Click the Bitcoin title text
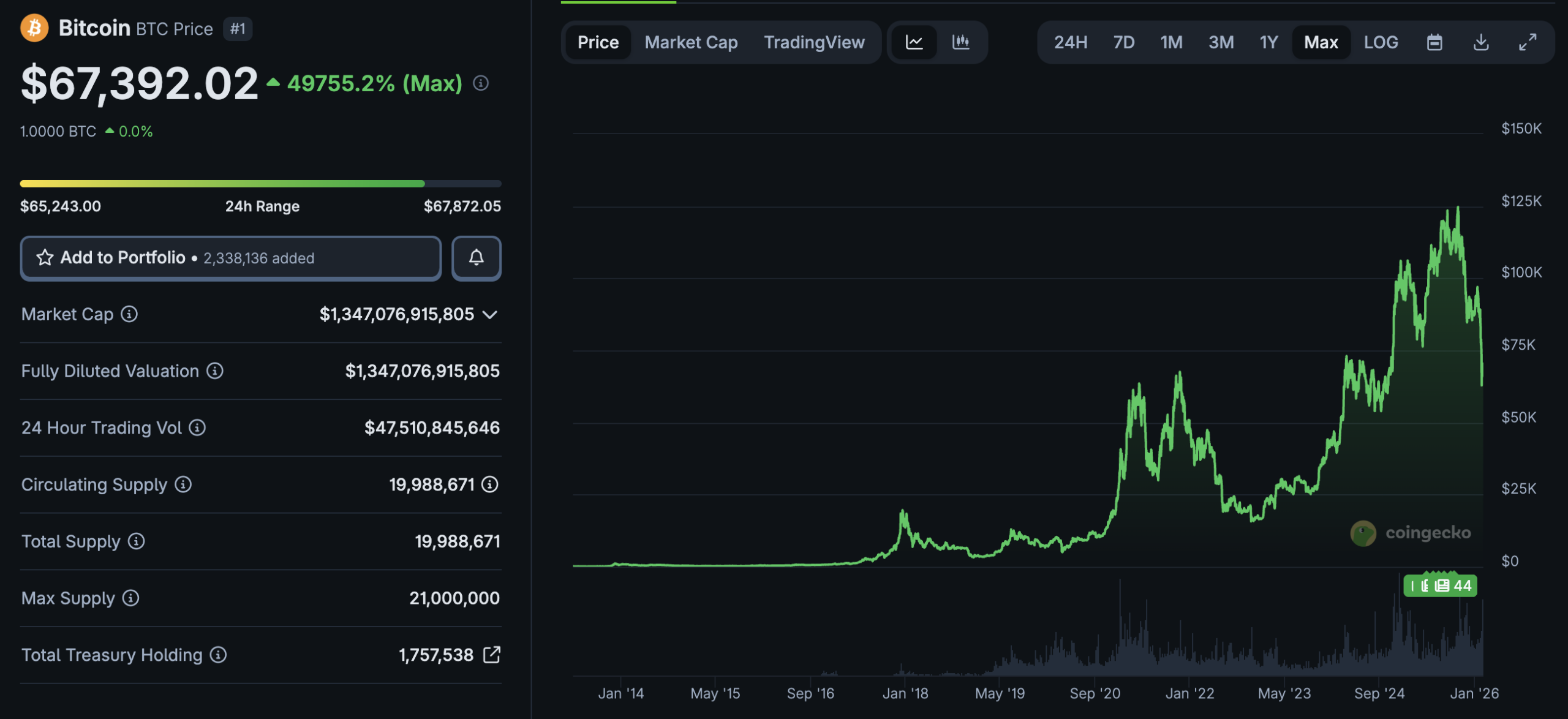Image resolution: width=1568 pixels, height=719 pixels. pyautogui.click(x=94, y=28)
